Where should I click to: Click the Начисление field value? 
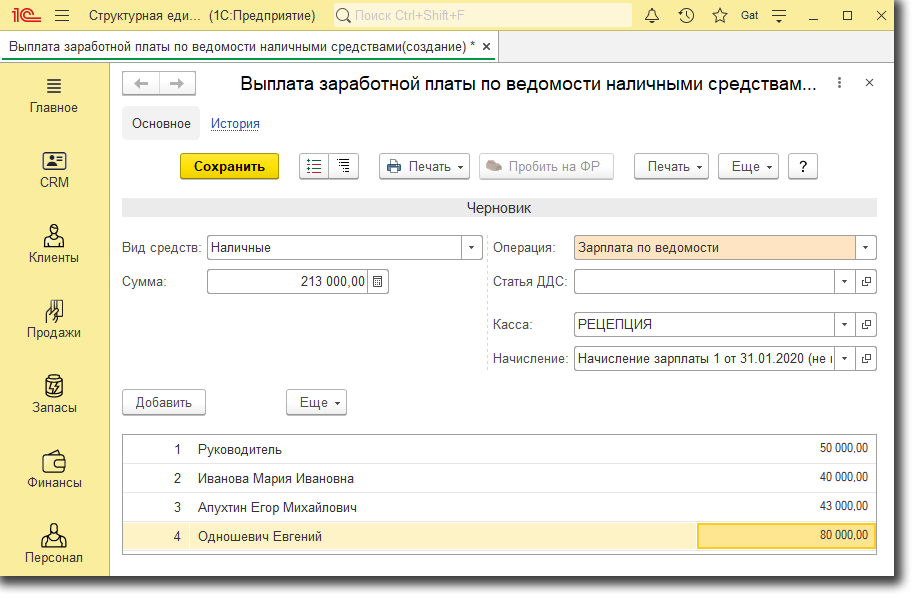coord(704,358)
